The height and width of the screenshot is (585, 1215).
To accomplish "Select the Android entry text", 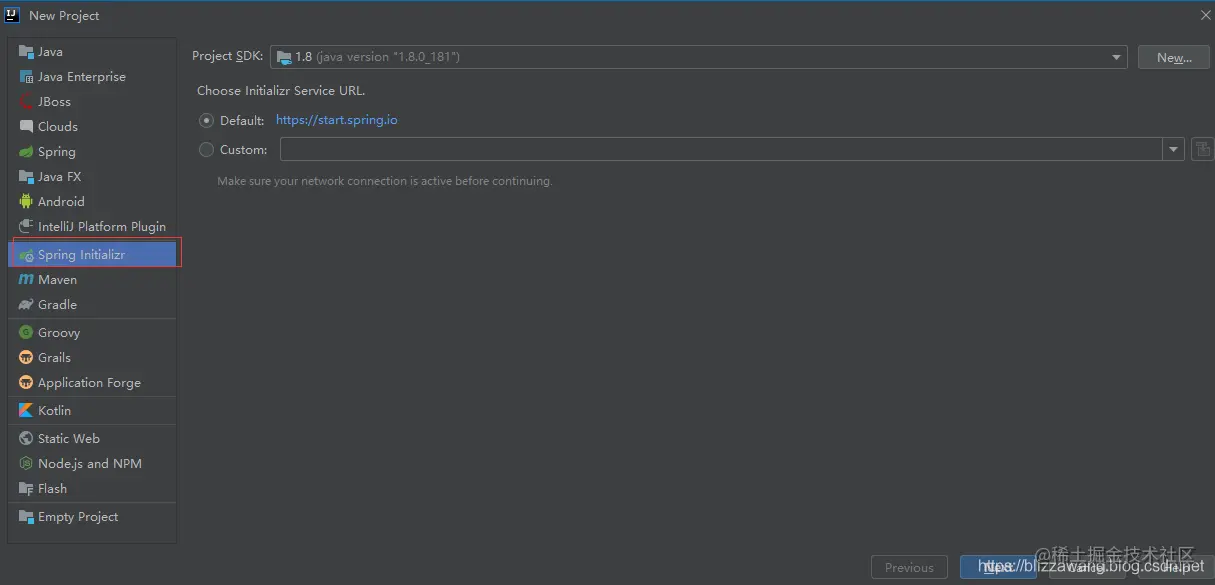I will (61, 202).
